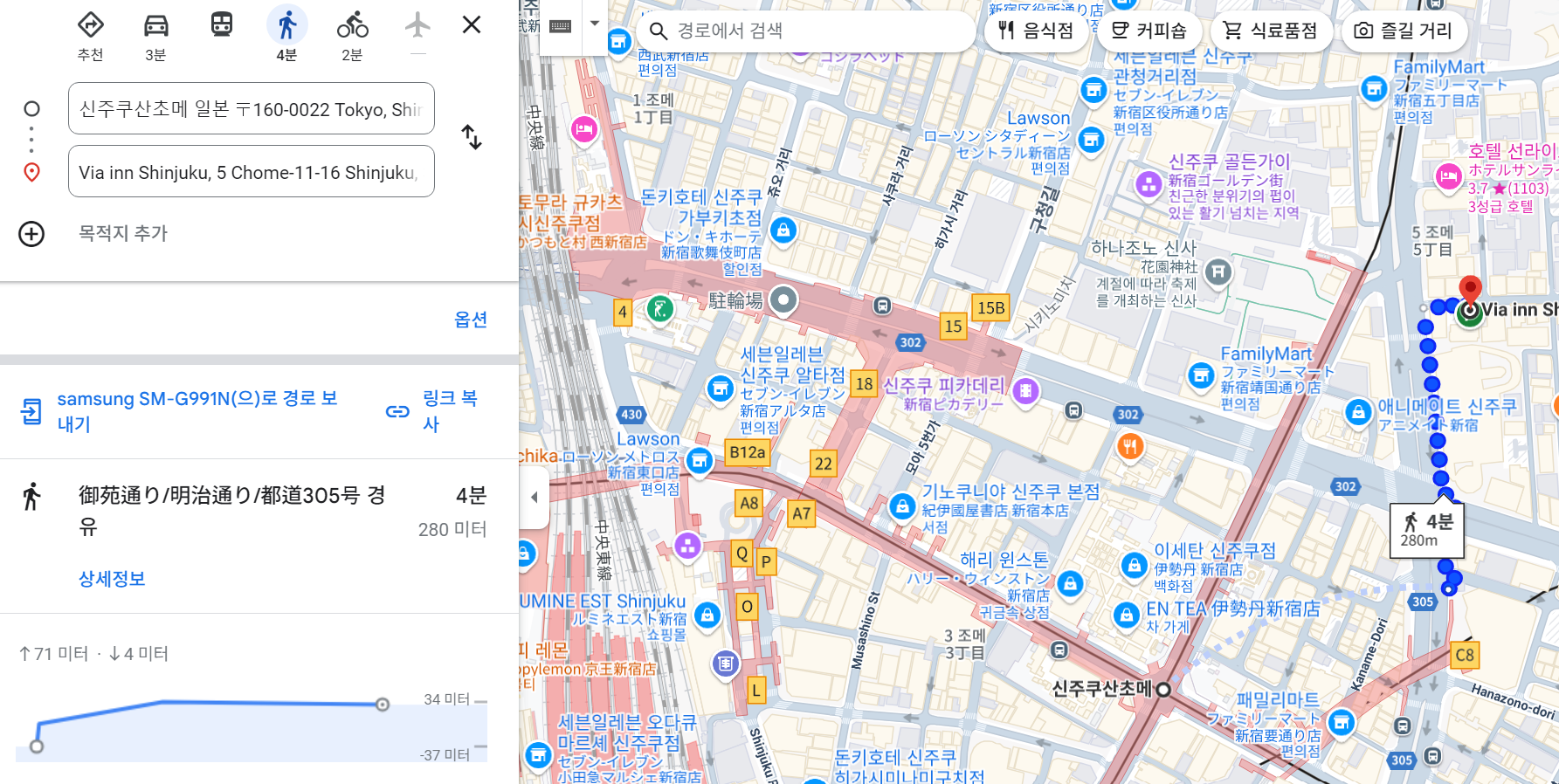Switch to public transit directions
The image size is (1559, 784).
(222, 25)
